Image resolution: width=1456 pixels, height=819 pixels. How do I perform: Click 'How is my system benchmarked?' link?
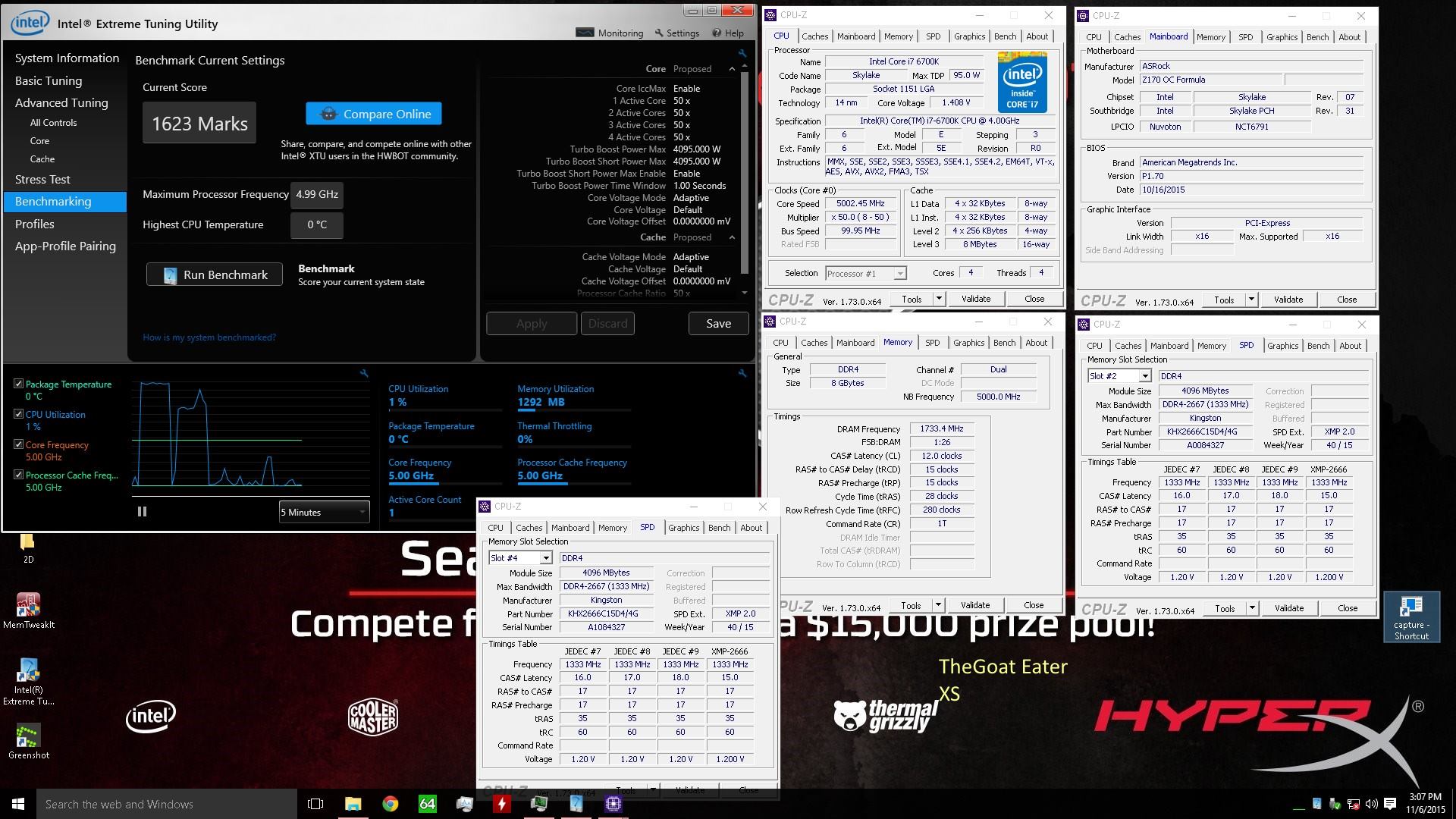[209, 337]
